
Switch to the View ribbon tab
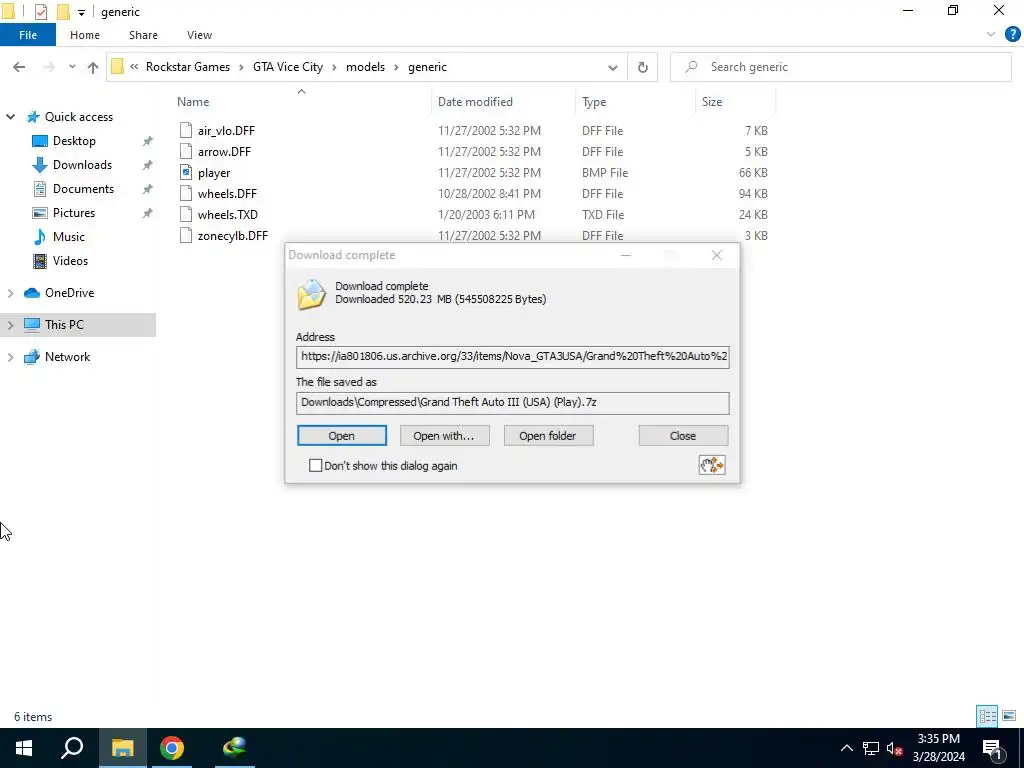(199, 35)
